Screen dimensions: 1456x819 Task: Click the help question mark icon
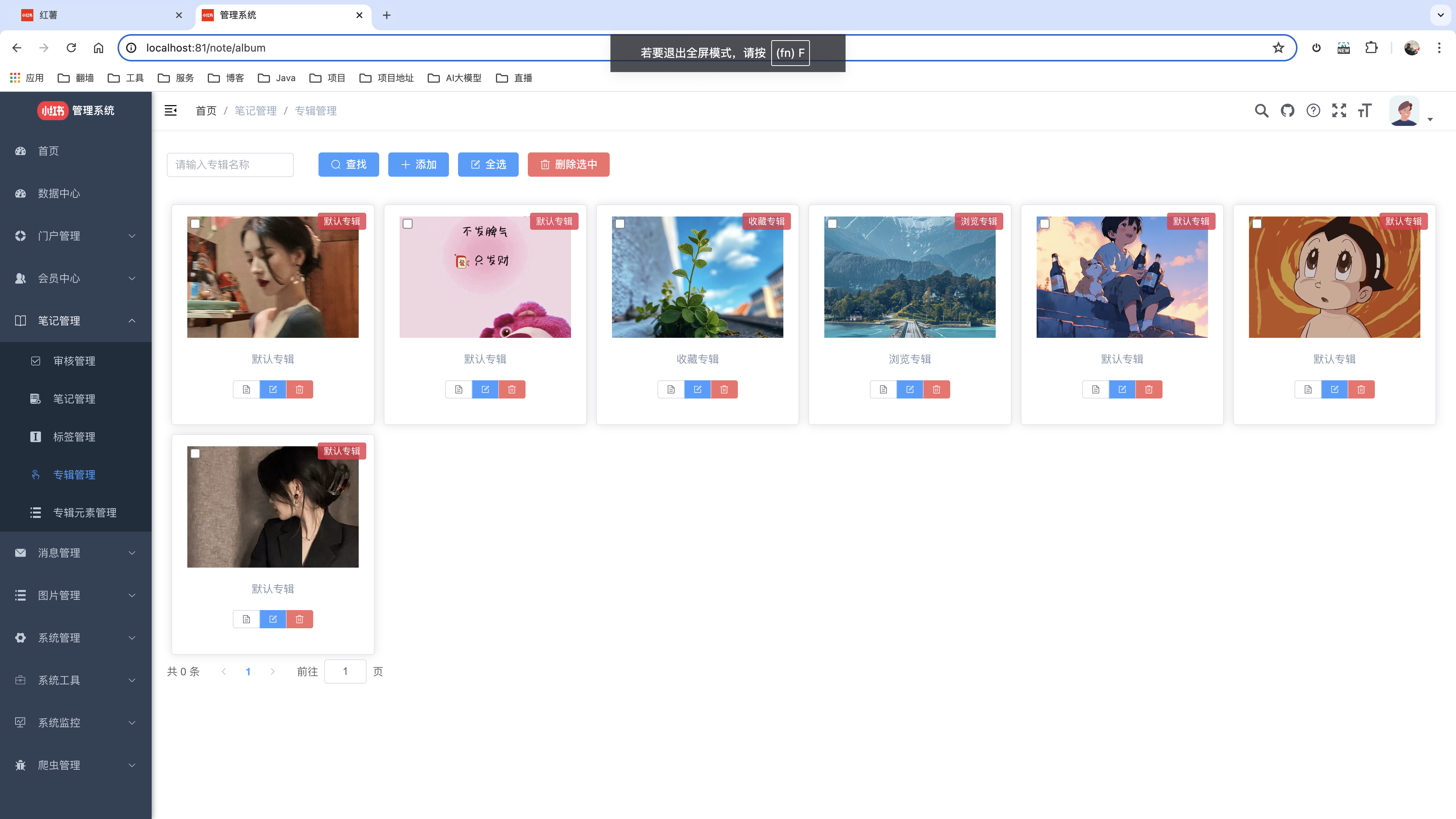point(1313,111)
